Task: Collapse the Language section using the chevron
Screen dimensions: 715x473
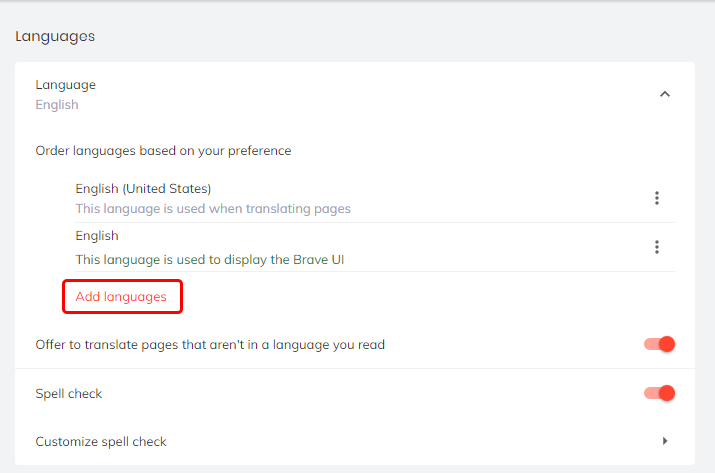Action: coord(665,94)
